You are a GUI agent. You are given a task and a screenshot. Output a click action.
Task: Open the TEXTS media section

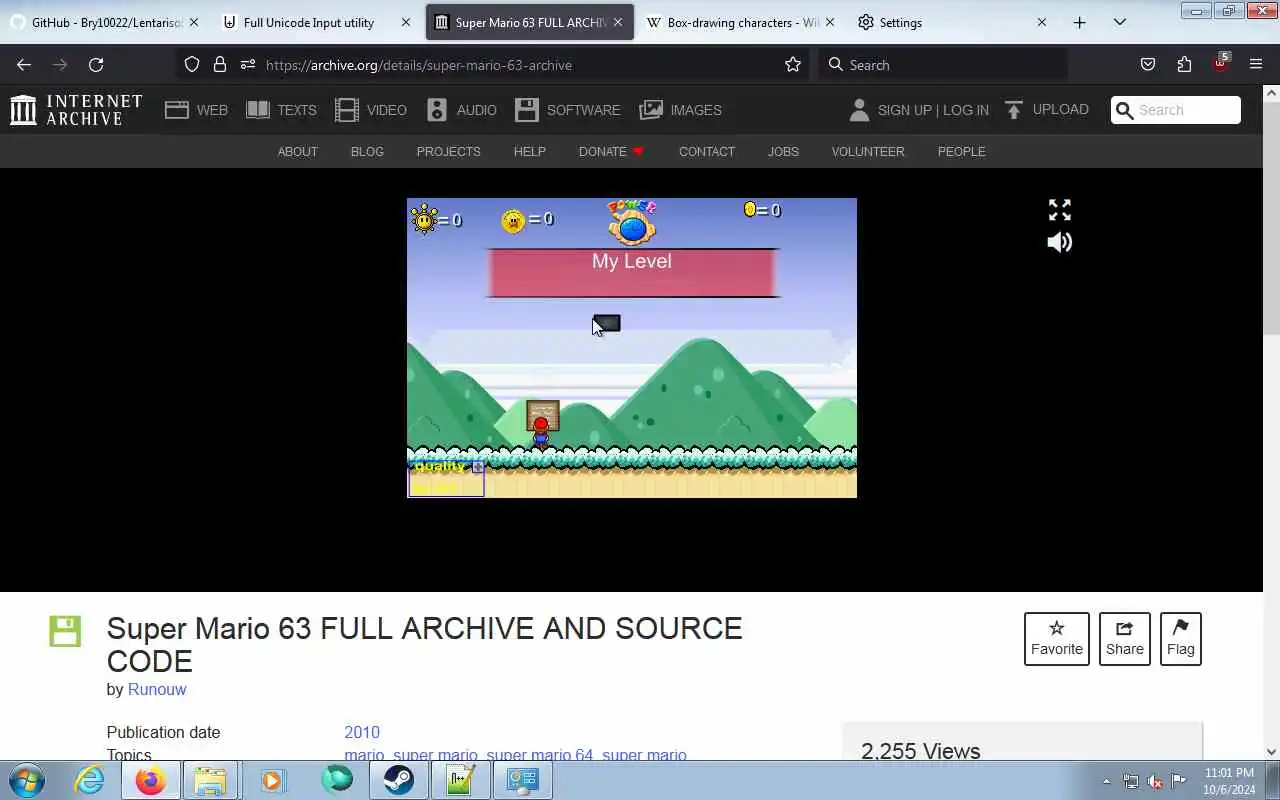click(x=281, y=110)
